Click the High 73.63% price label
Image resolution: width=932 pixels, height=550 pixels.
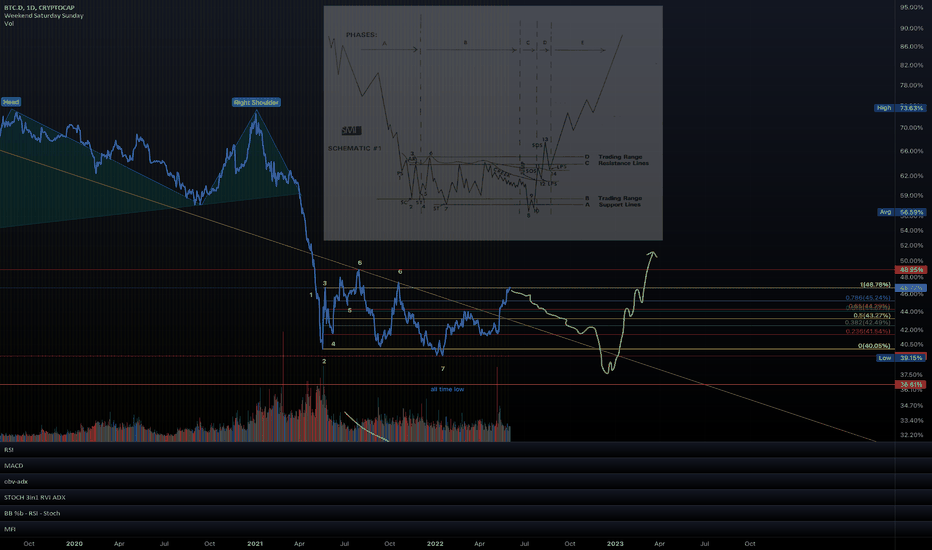(x=900, y=108)
